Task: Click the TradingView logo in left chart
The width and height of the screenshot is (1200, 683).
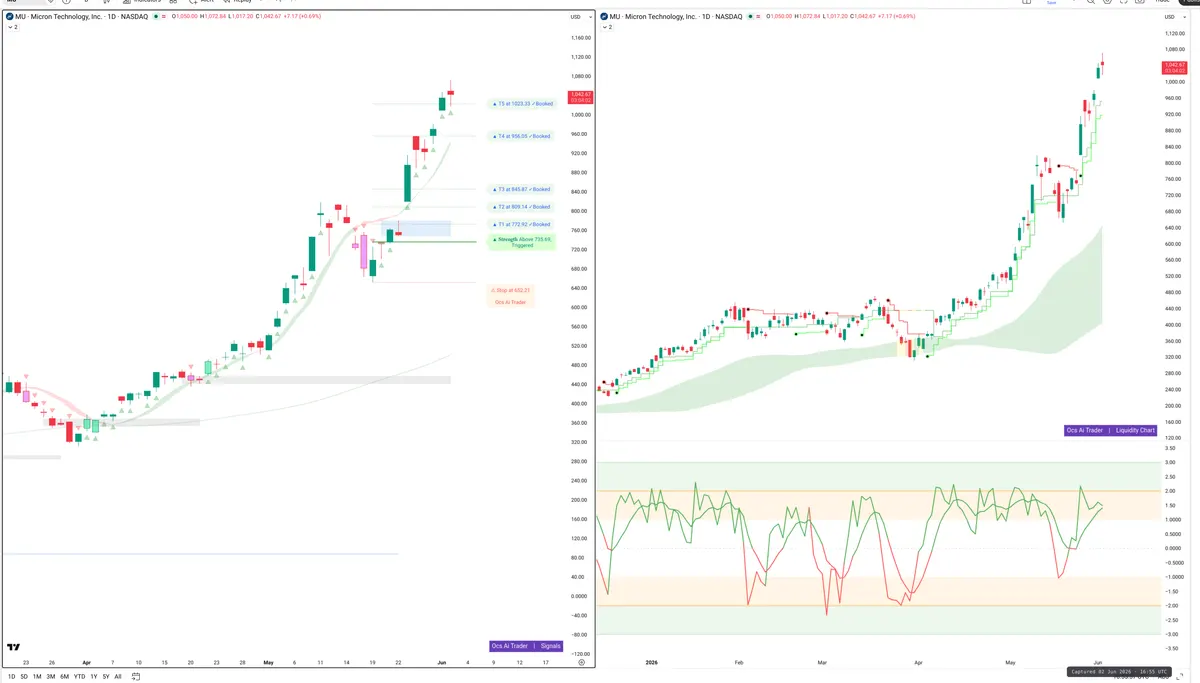Action: pos(13,647)
